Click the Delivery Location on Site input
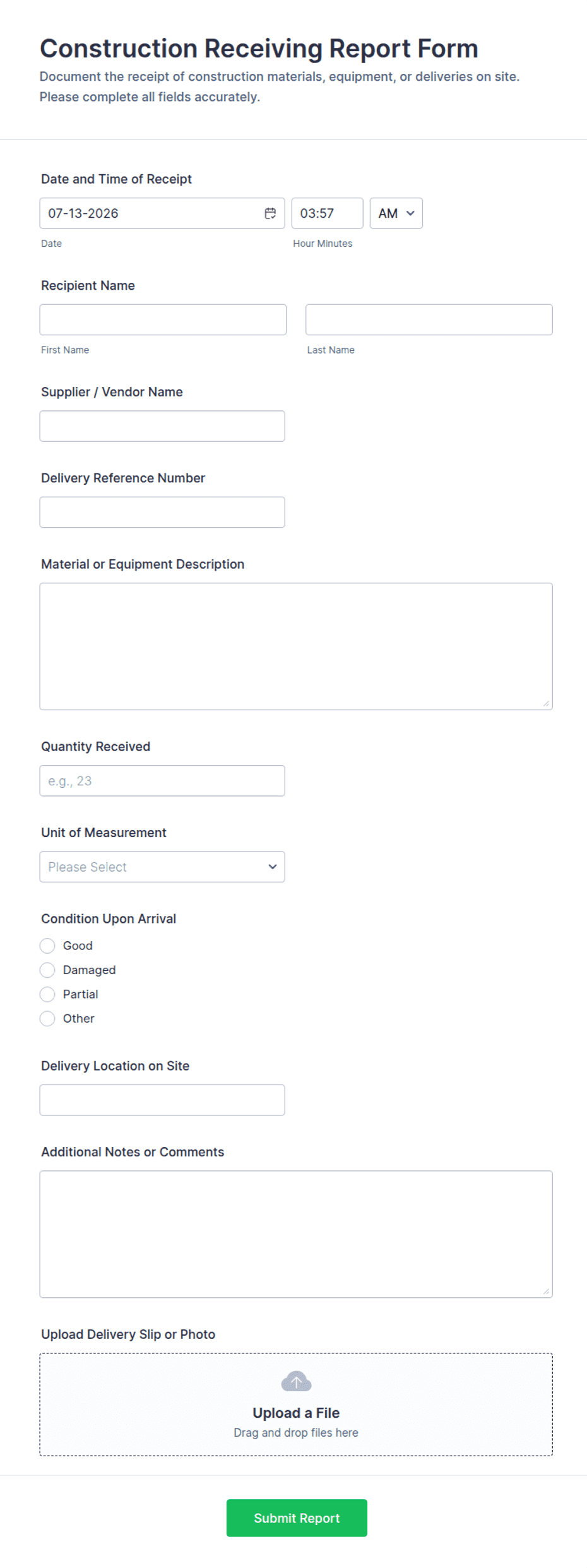587x1568 pixels. click(162, 1100)
